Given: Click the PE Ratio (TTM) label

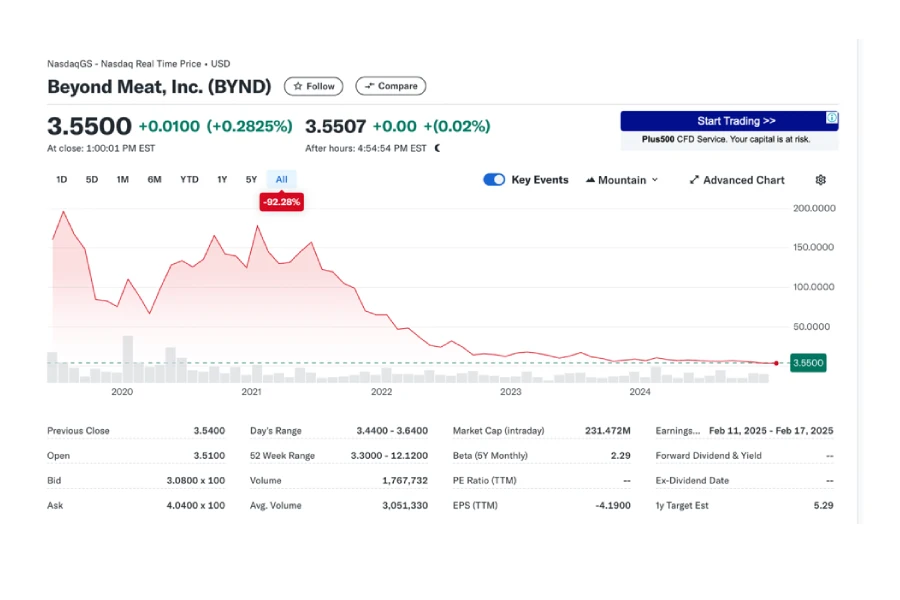Looking at the screenshot, I should coord(484,481).
